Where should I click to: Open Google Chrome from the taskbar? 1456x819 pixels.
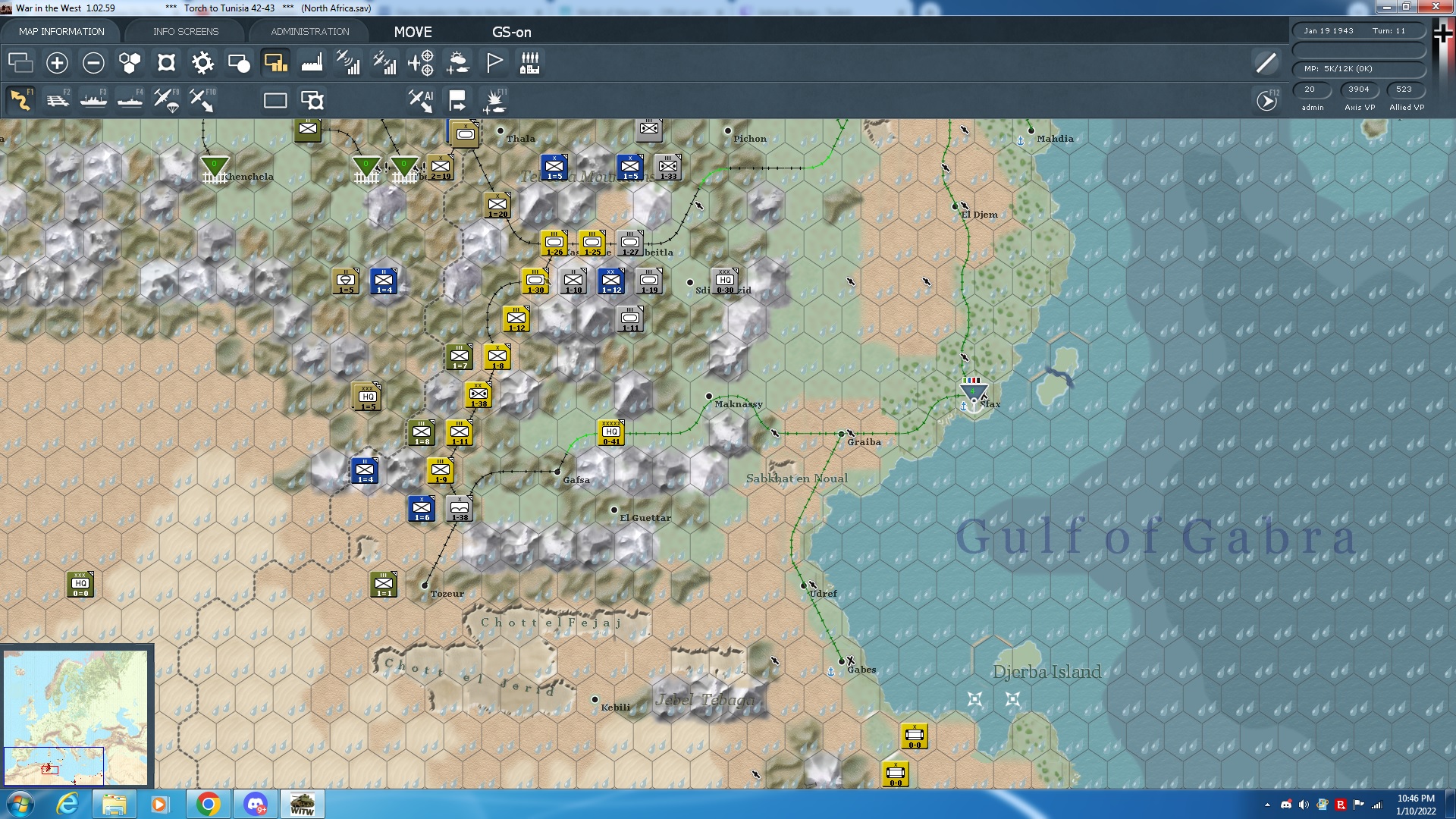tap(208, 804)
